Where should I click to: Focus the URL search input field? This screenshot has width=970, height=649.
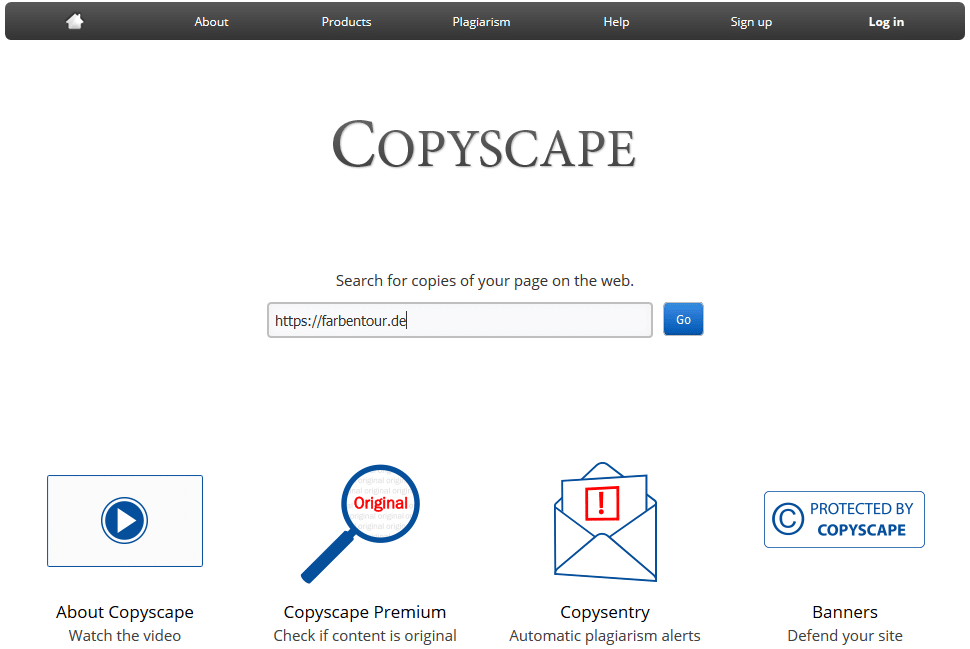coord(460,320)
